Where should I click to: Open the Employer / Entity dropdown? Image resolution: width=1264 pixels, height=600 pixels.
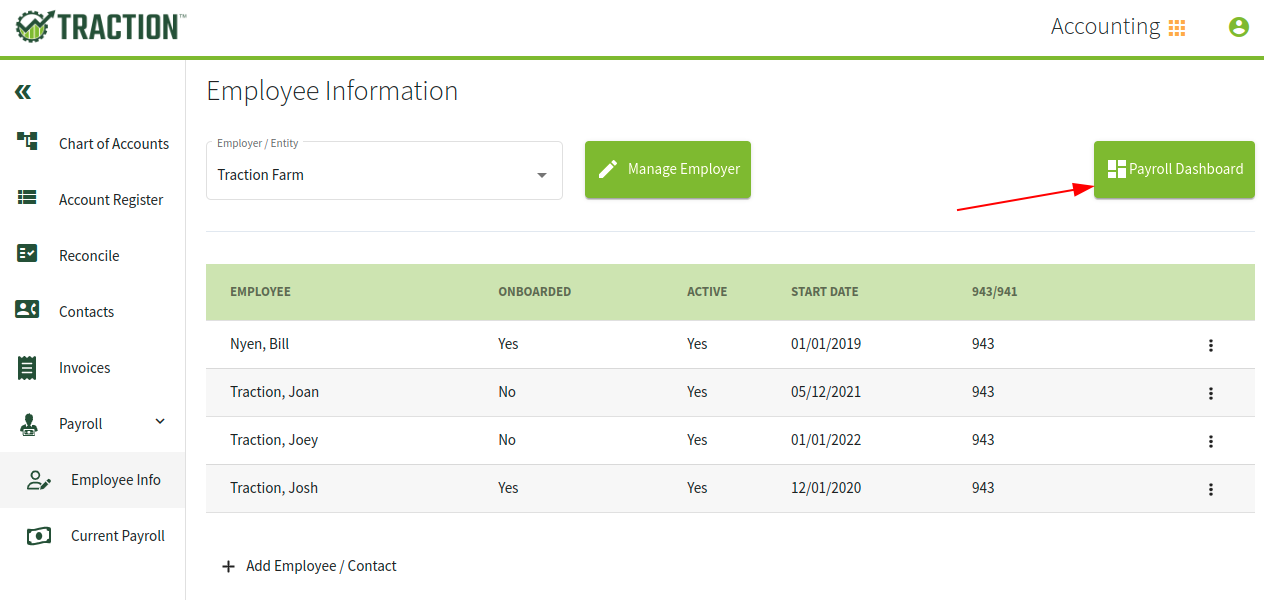click(x=384, y=170)
